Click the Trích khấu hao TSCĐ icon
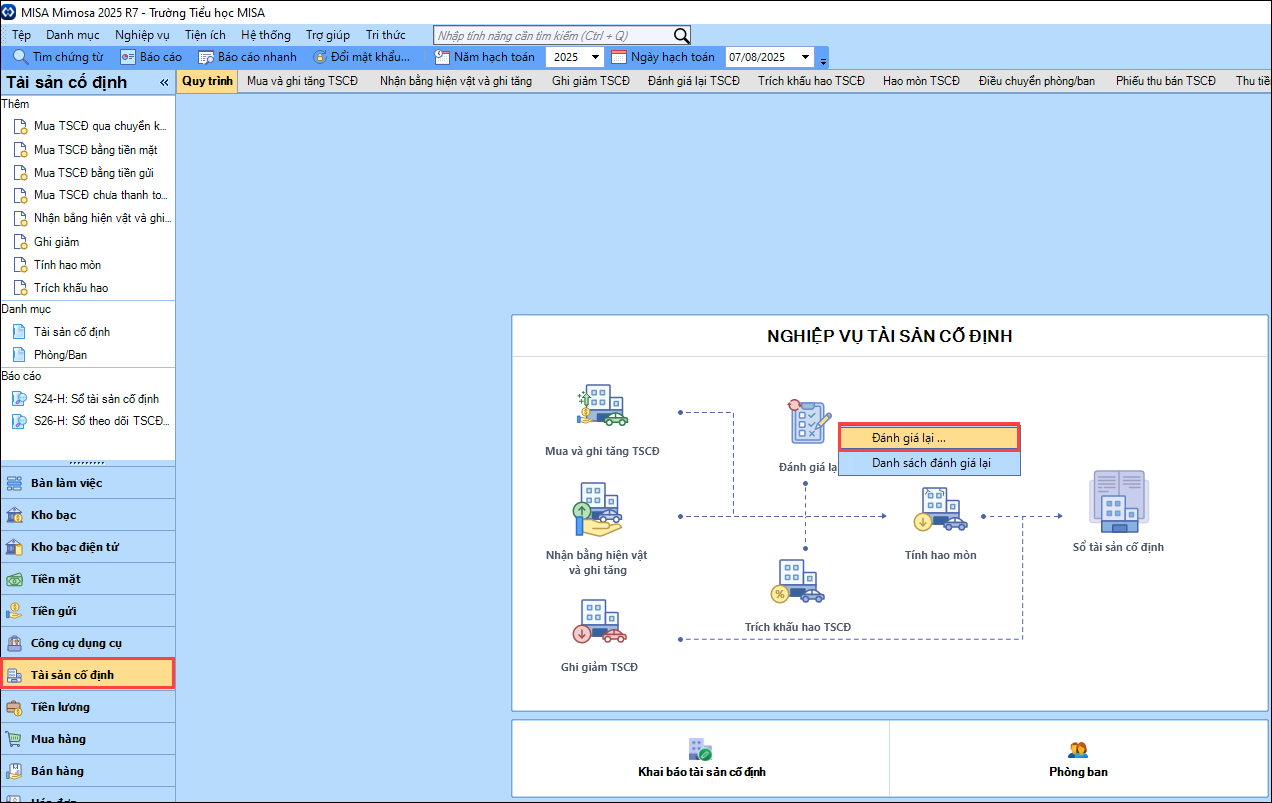The image size is (1272, 803). pos(797,582)
